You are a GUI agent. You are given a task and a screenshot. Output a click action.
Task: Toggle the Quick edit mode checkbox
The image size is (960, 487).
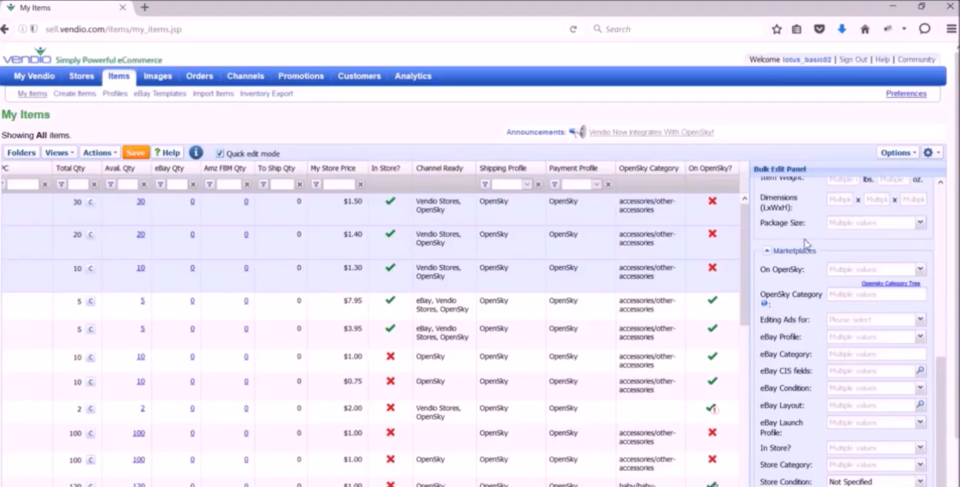coord(220,154)
